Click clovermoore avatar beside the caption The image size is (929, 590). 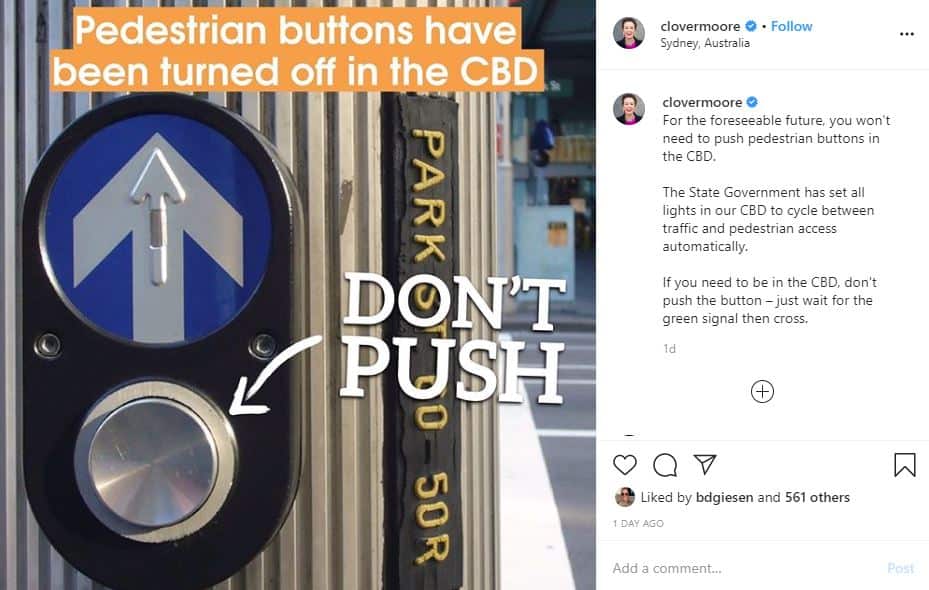(x=629, y=109)
